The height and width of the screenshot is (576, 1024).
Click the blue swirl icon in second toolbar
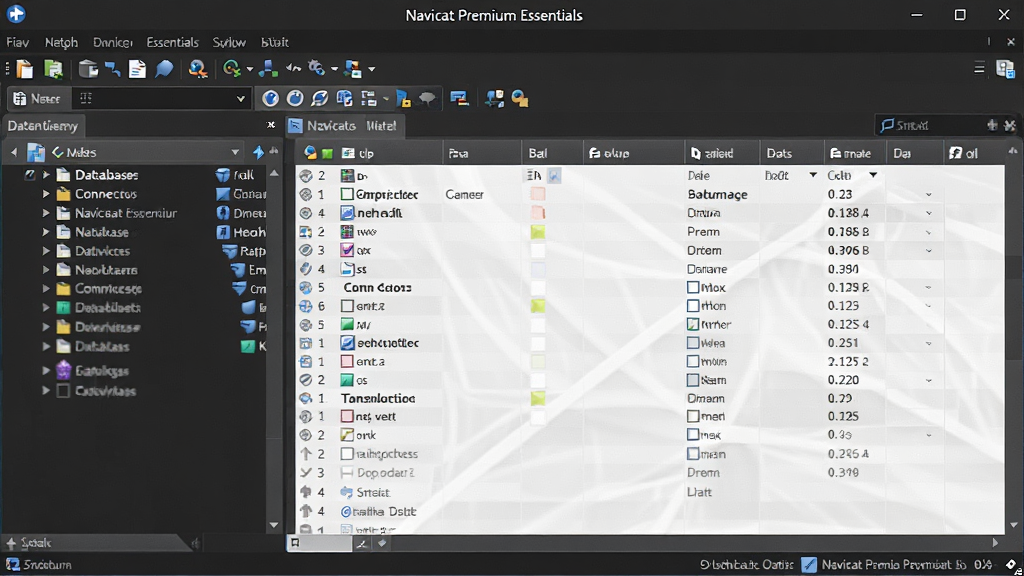[319, 99]
